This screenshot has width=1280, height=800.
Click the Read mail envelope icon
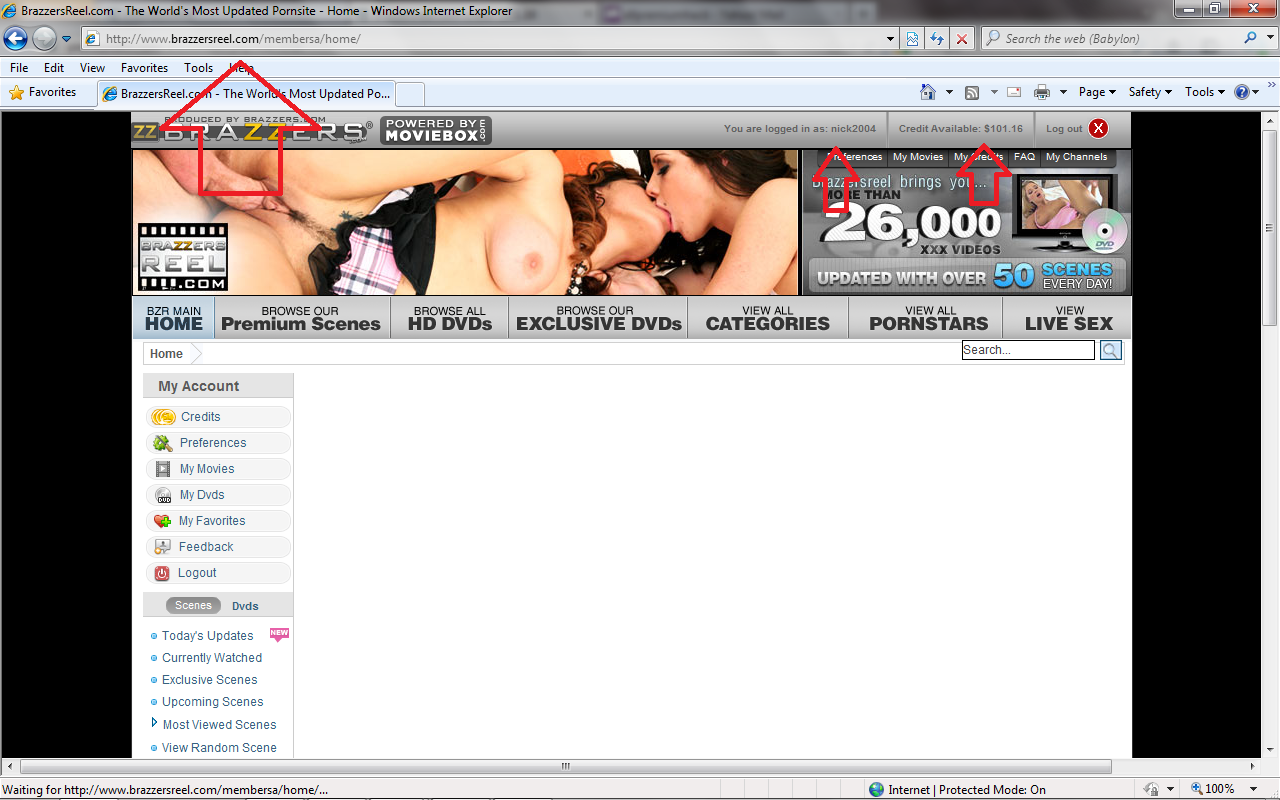pos(1014,92)
